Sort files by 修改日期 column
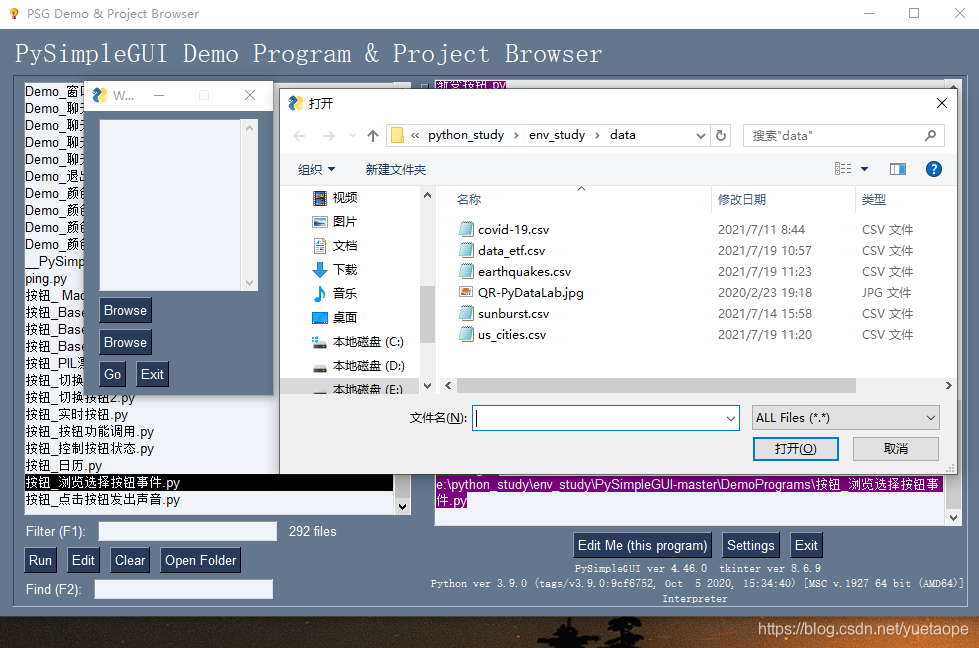This screenshot has width=979, height=648. point(742,200)
